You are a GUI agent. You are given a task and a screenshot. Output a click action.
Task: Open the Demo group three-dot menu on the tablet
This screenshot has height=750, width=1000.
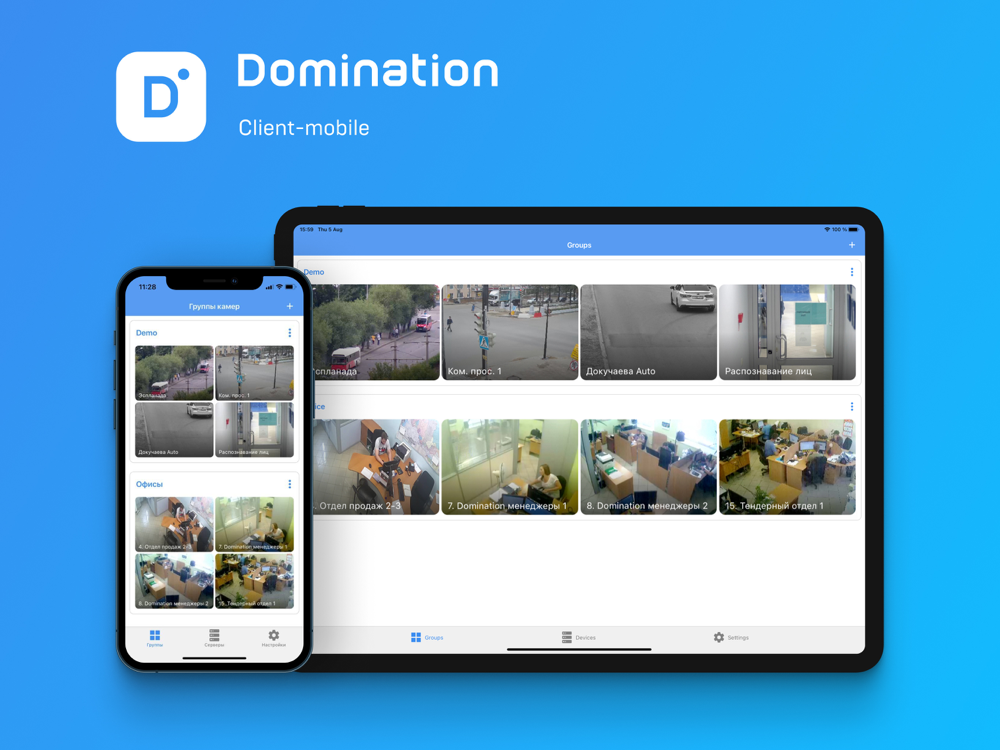852,272
